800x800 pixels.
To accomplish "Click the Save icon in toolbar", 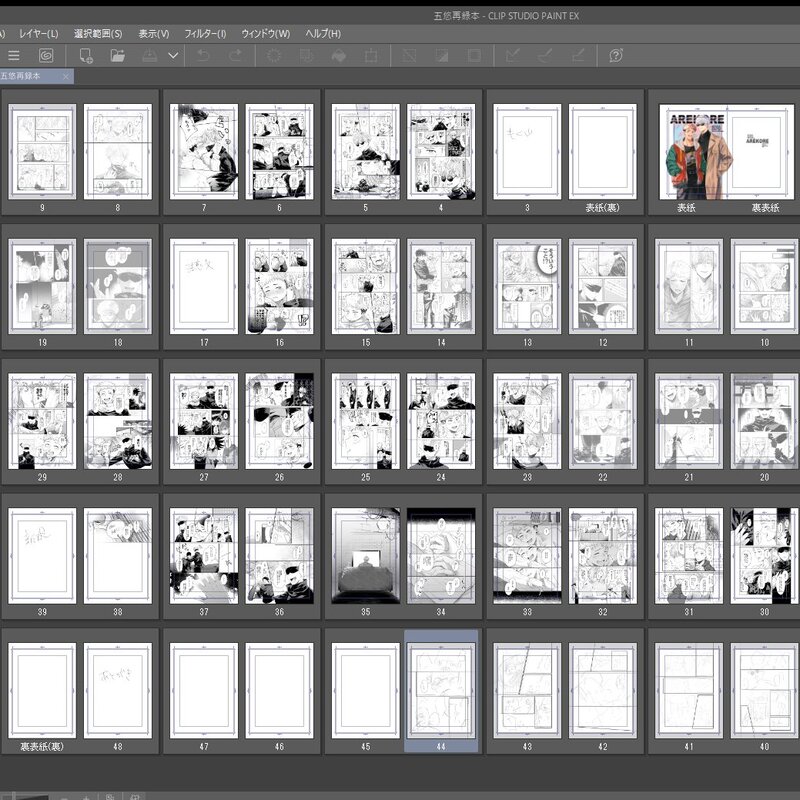I will pyautogui.click(x=149, y=56).
